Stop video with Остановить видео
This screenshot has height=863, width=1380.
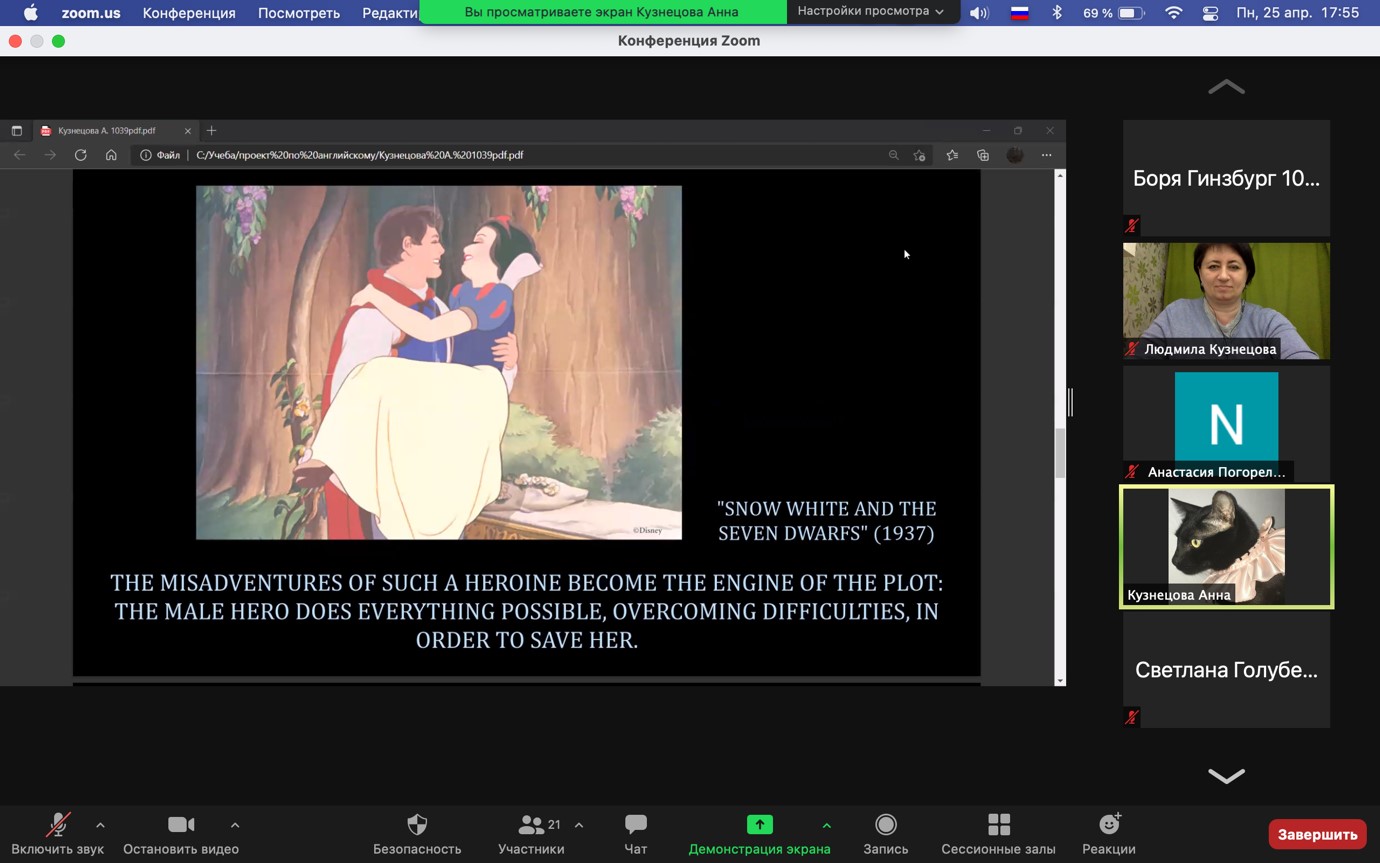(181, 834)
